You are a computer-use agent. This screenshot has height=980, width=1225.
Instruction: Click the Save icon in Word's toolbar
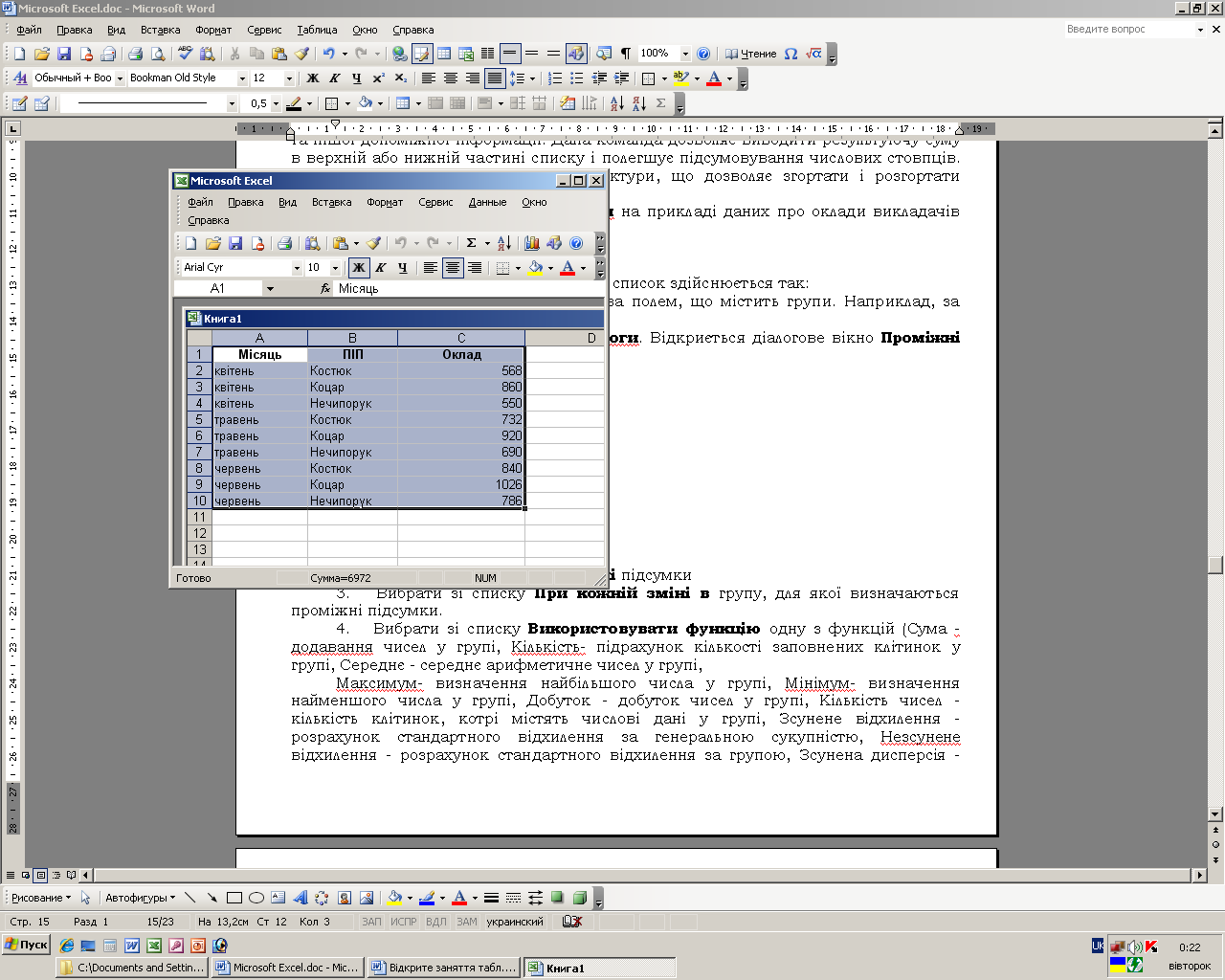click(x=64, y=54)
